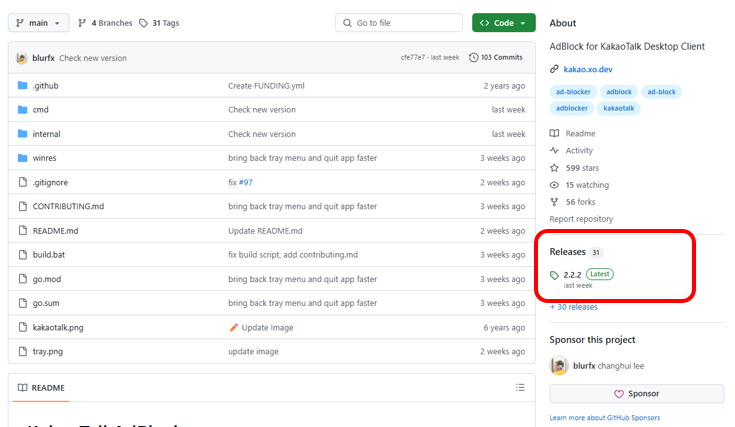Click the file icon beside go.mod
The width and height of the screenshot is (735, 427).
[x=22, y=279]
